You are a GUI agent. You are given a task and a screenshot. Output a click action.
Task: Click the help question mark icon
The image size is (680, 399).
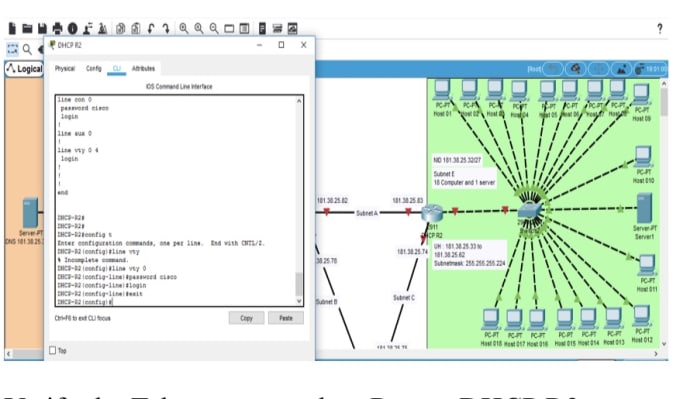pos(660,29)
